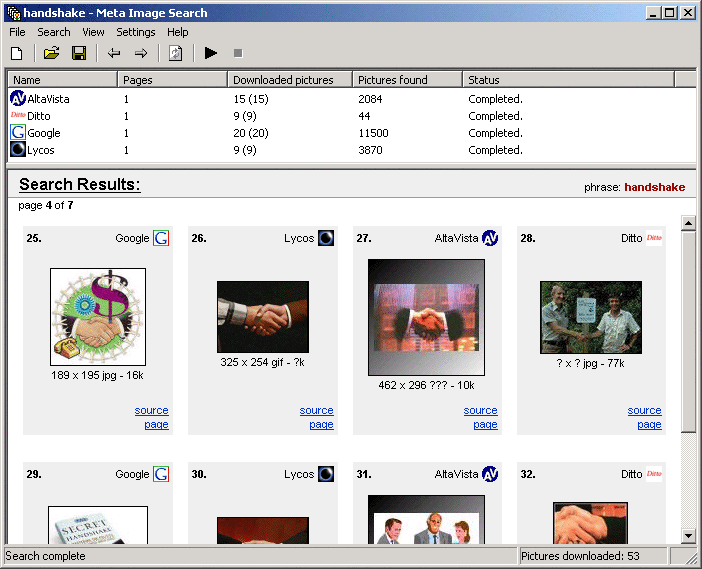The height and width of the screenshot is (569, 702).
Task: Open page link of result 28
Action: pyautogui.click(x=649, y=424)
